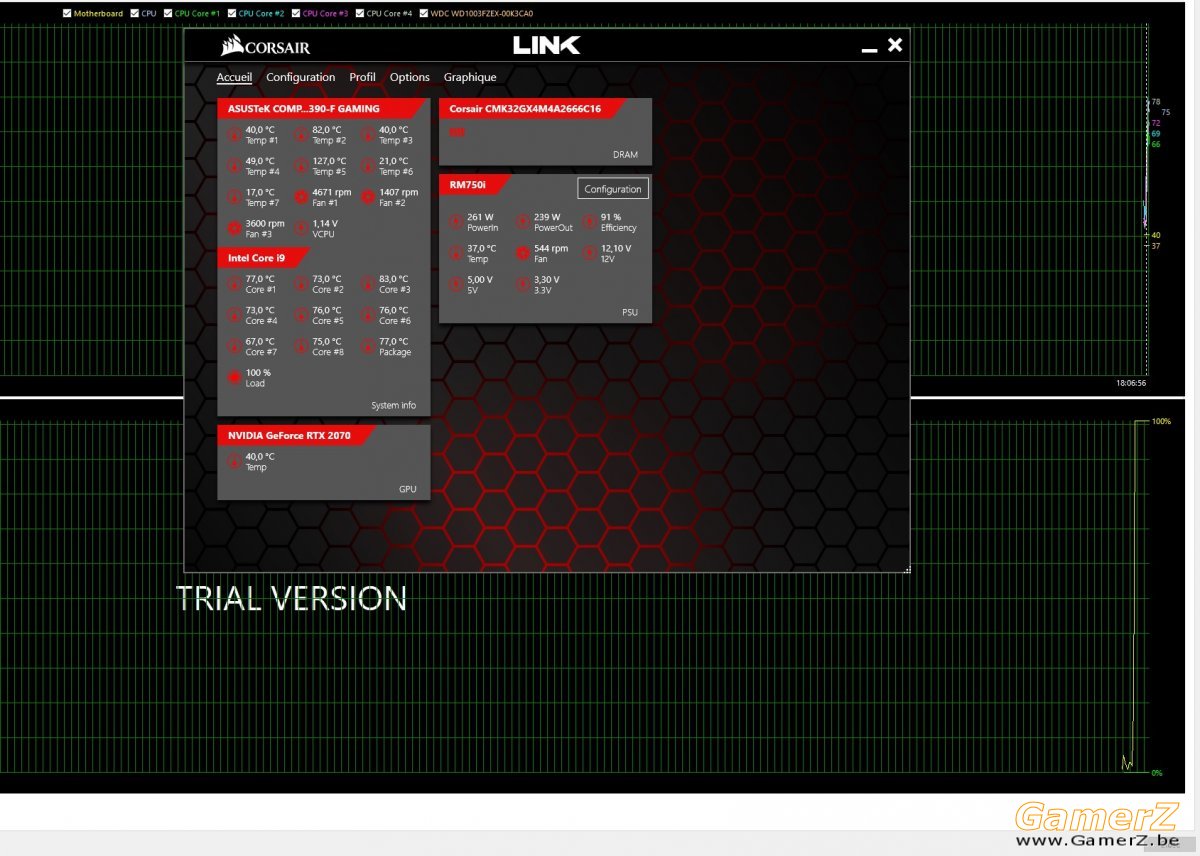
Task: Click the RM750i Configuration button
Action: coord(613,189)
